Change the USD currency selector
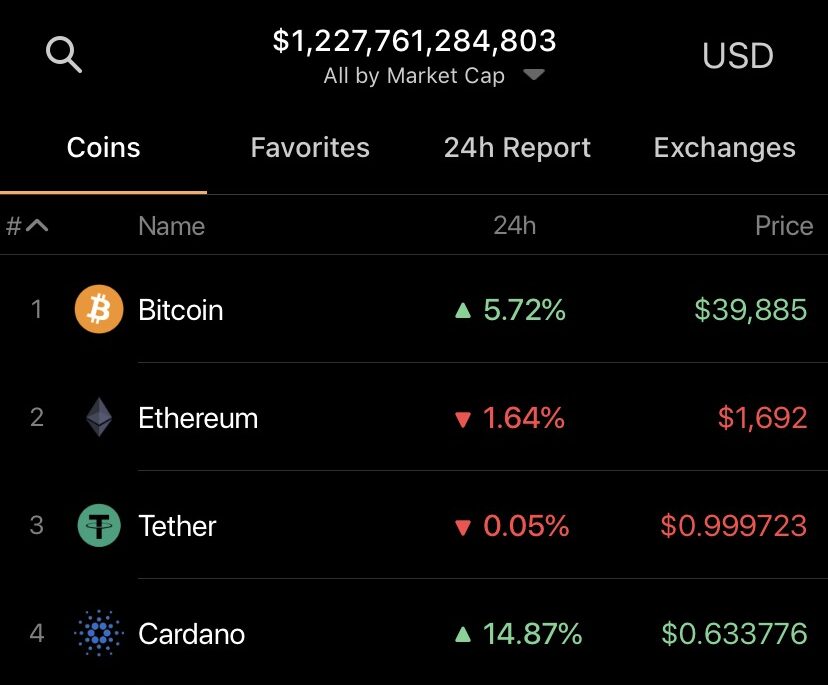Screen dimensions: 828x685 738,56
